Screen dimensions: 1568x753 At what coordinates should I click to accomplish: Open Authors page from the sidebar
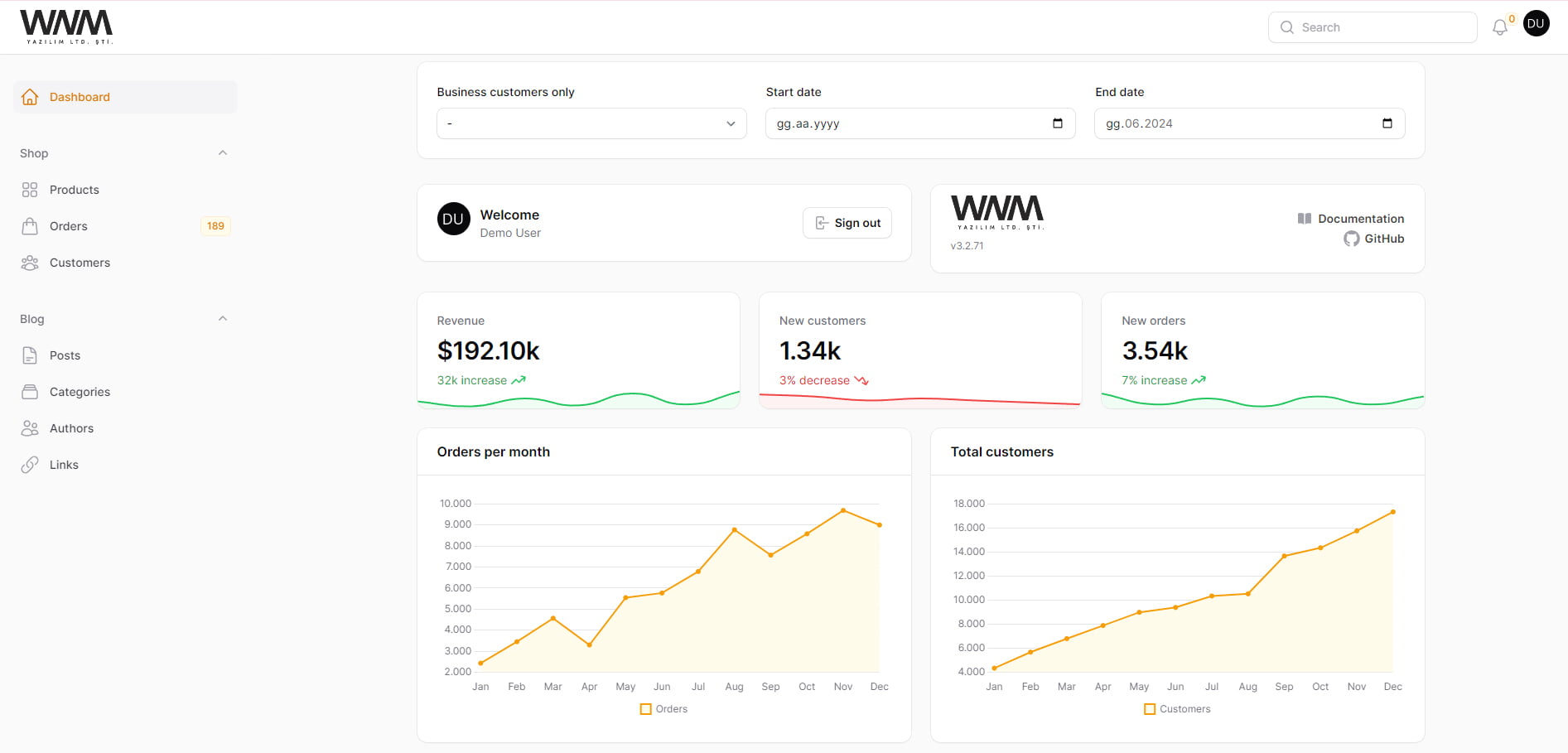coord(71,428)
